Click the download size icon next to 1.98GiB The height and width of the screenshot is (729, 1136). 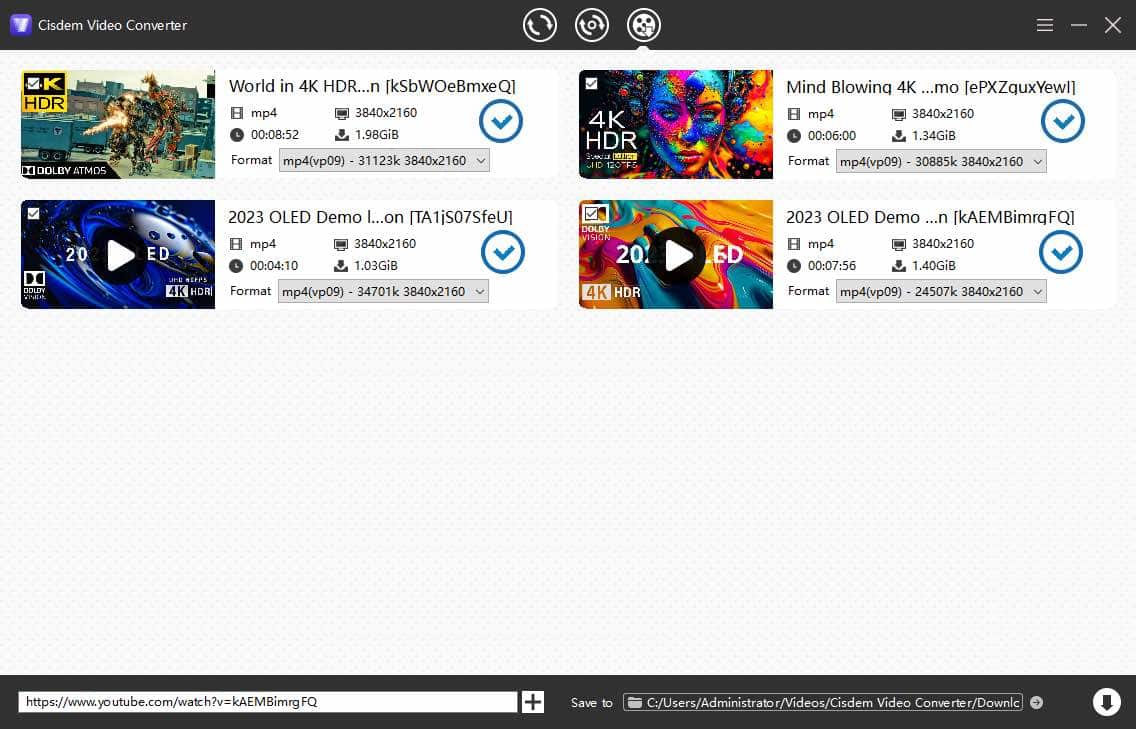[342, 135]
